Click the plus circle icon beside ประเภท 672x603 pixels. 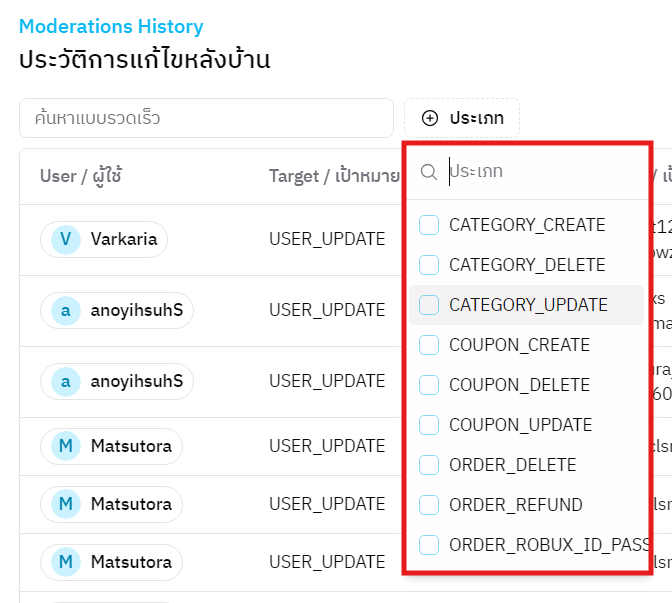point(430,118)
